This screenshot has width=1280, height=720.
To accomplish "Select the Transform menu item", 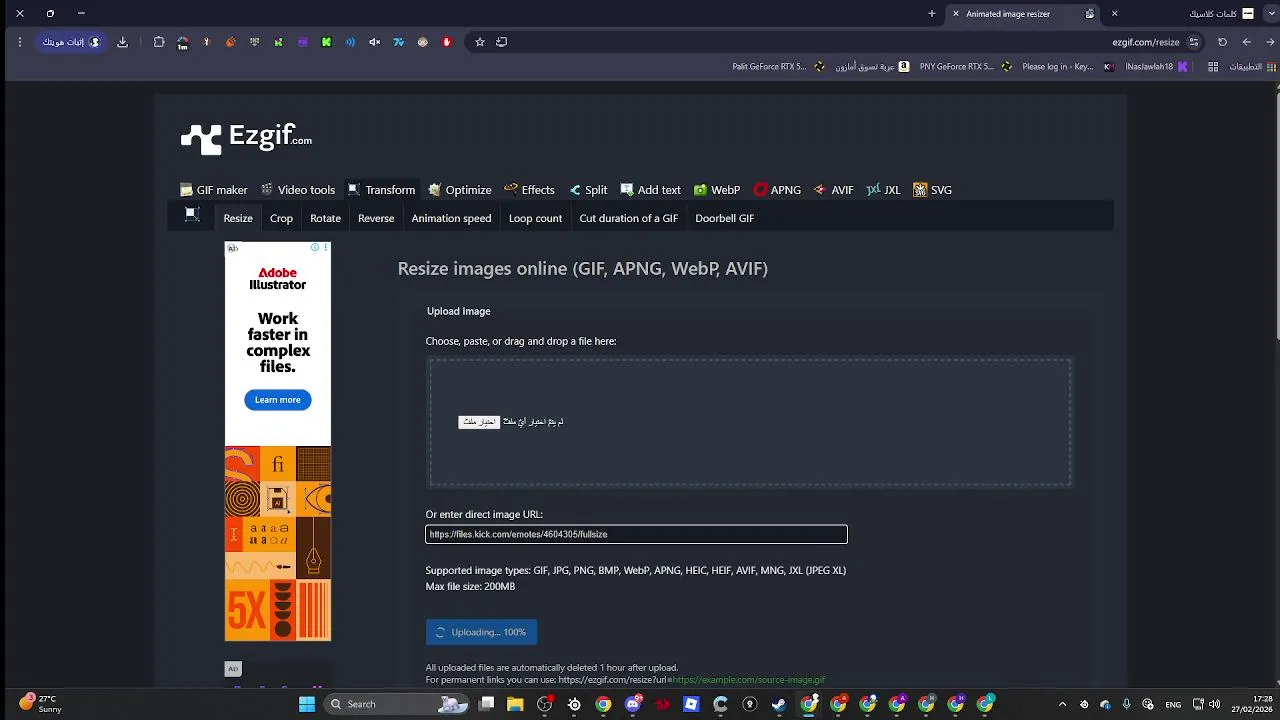I will click(381, 190).
